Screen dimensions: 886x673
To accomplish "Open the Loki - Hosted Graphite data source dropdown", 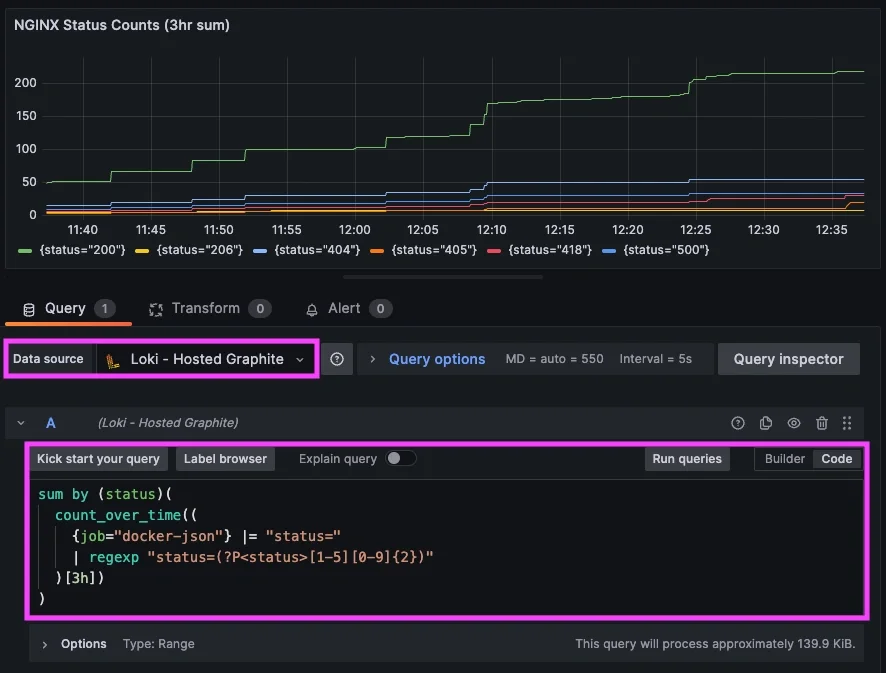I will [206, 359].
